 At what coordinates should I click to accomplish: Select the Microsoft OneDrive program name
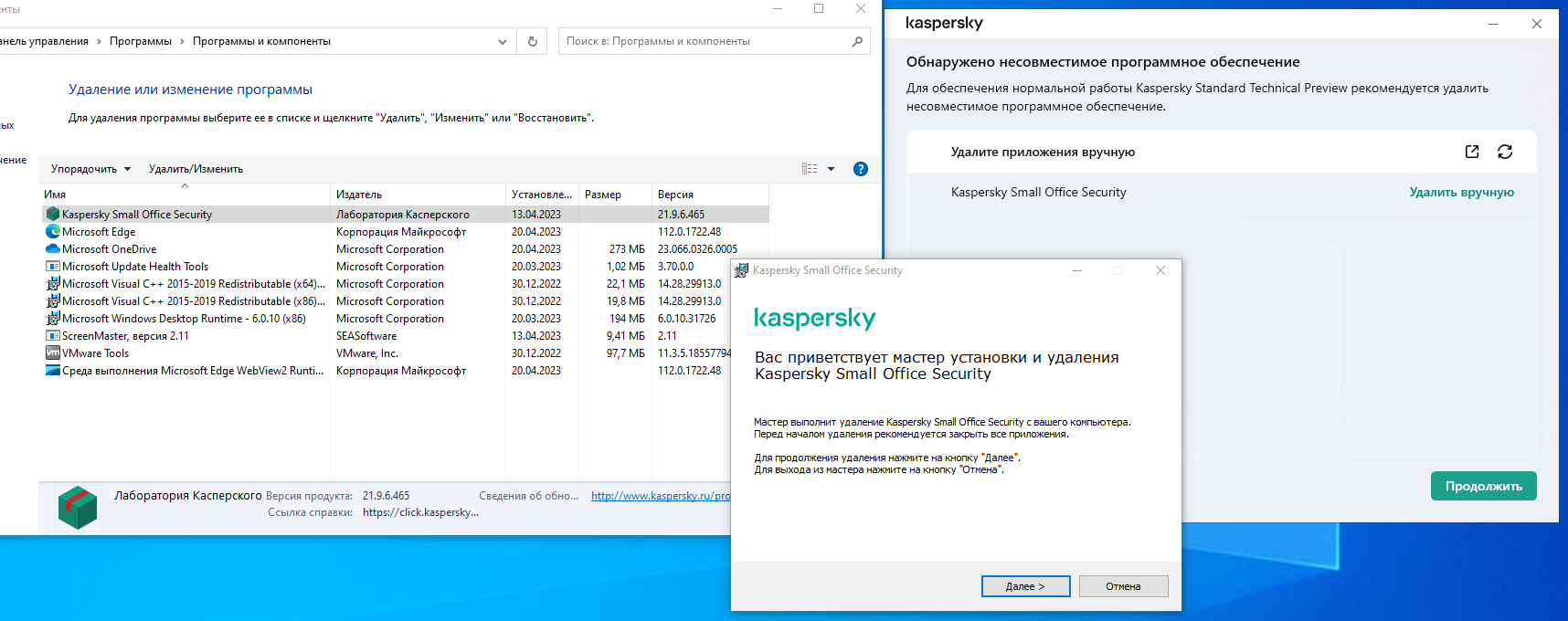click(110, 249)
